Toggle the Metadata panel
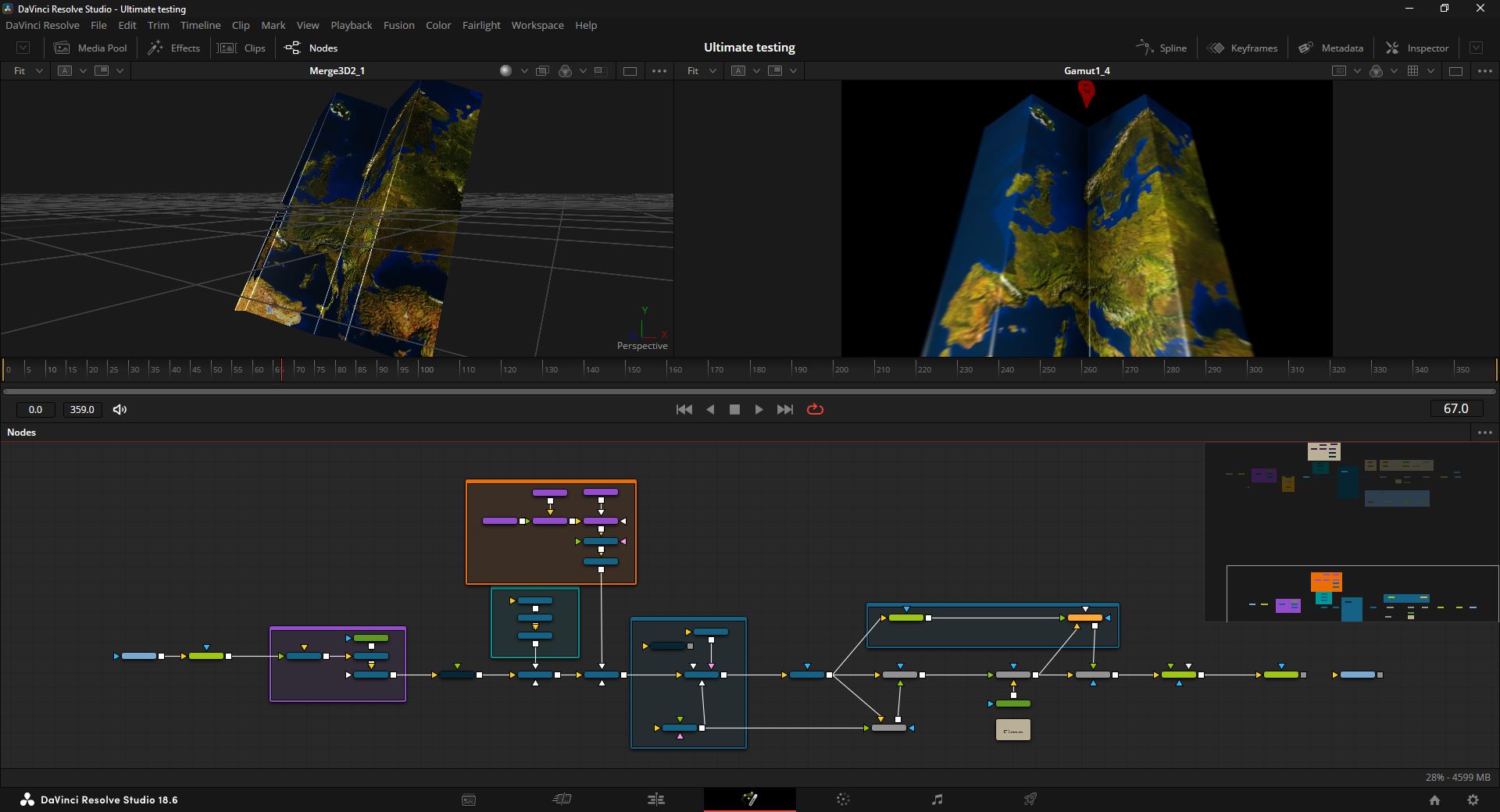 coord(1330,48)
